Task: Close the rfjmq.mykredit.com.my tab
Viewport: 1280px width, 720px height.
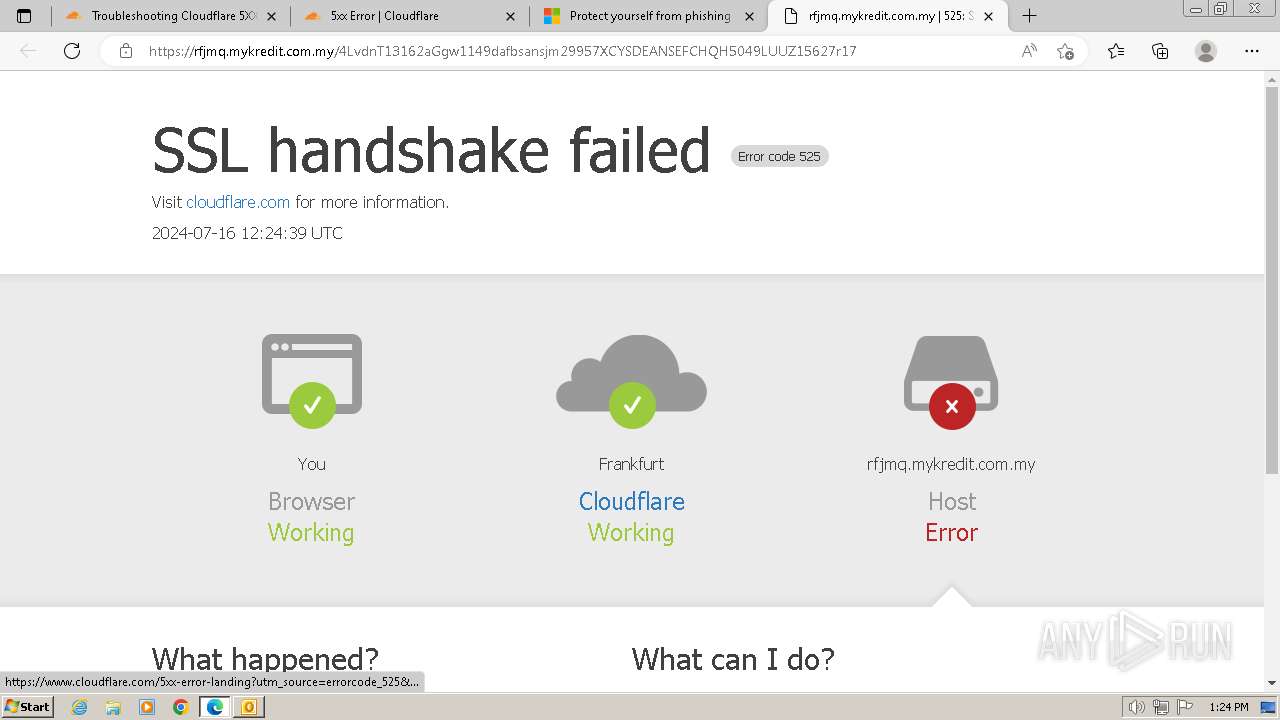Action: point(989,16)
